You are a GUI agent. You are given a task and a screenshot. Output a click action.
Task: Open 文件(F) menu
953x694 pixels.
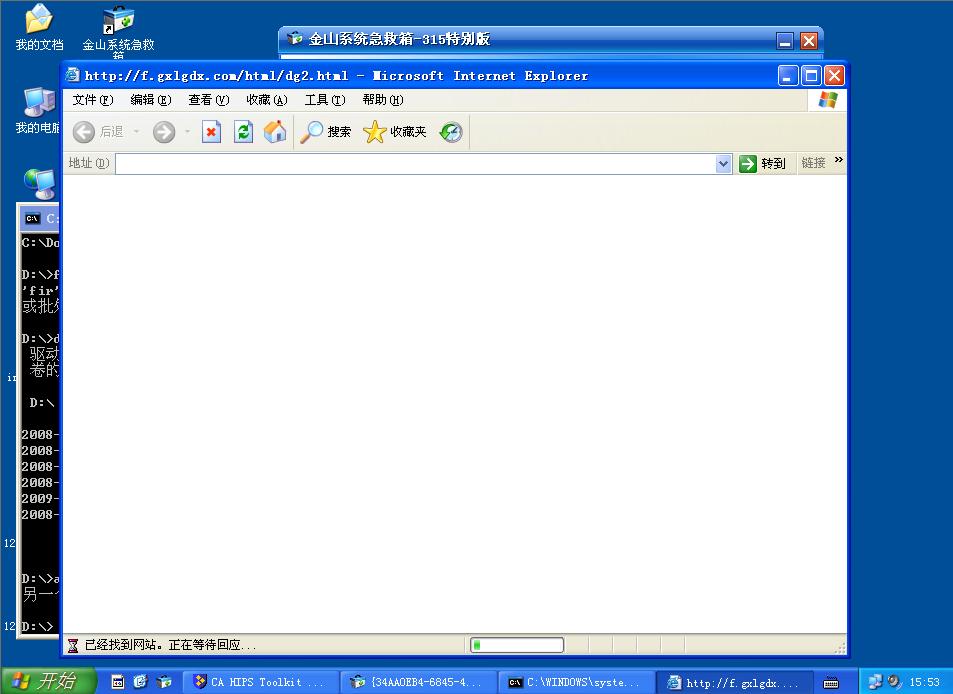pos(93,100)
